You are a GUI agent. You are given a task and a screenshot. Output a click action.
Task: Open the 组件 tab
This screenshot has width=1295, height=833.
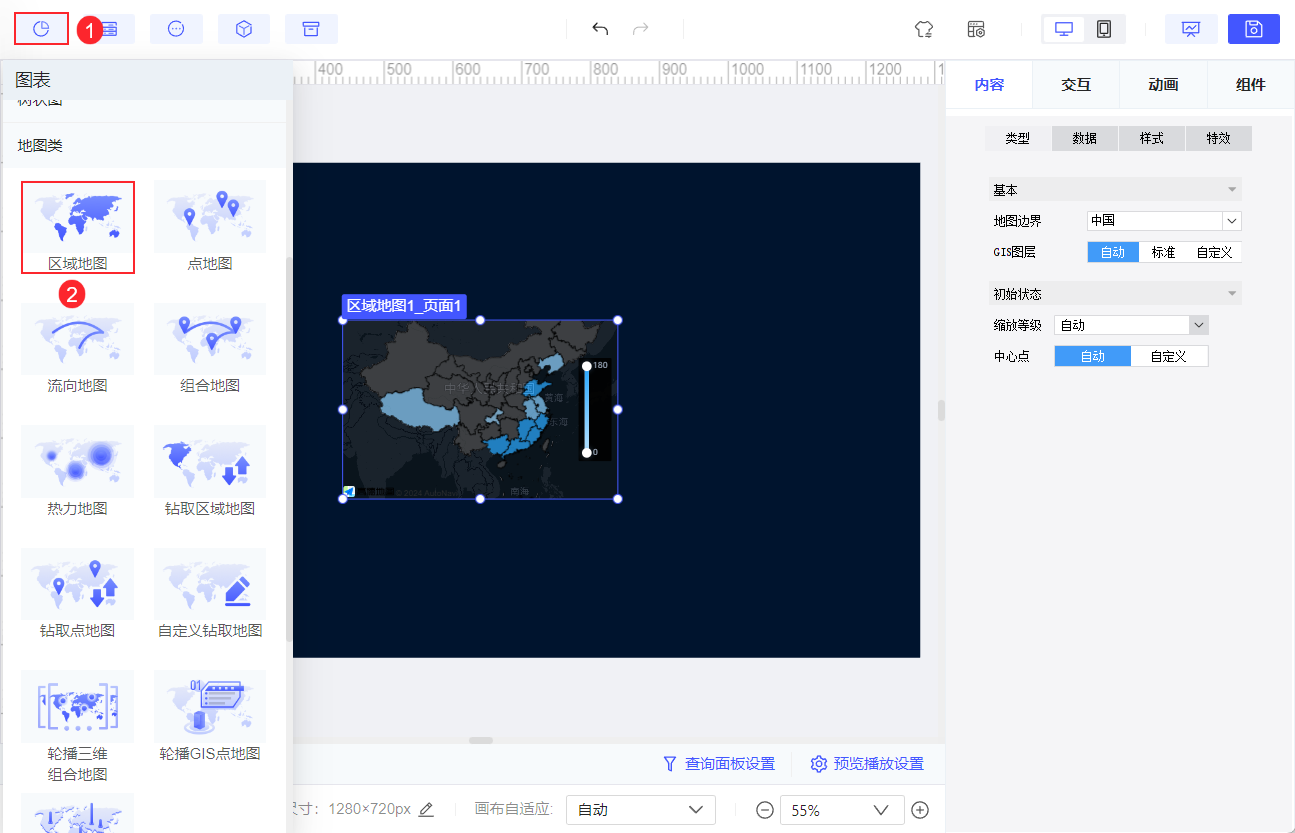click(x=1251, y=85)
